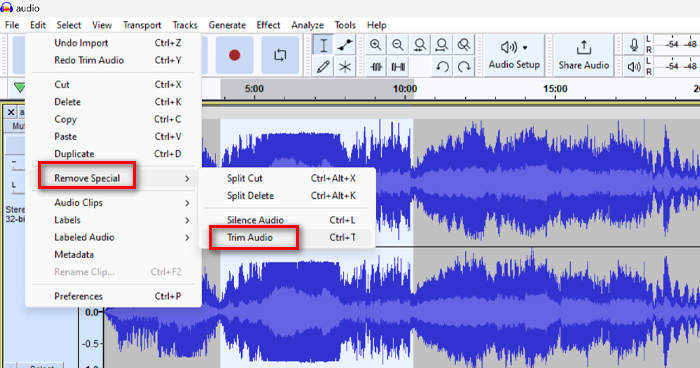Click the 5:00 mark on timeline ruler

pyautogui.click(x=254, y=89)
